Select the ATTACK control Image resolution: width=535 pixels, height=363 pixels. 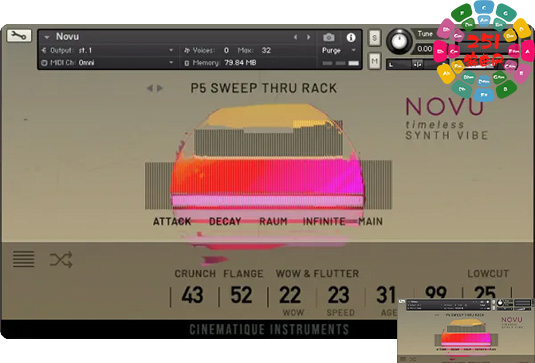[172, 221]
